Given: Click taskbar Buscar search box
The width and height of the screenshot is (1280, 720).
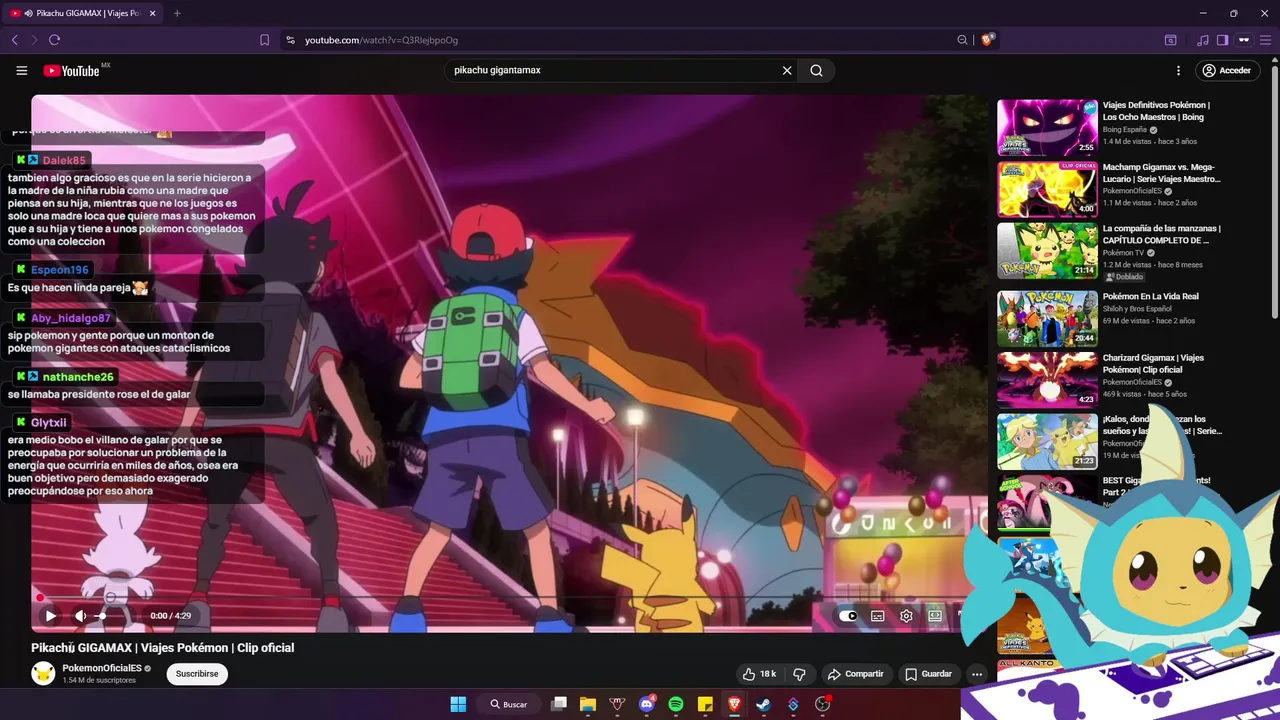Looking at the screenshot, I should coord(509,704).
